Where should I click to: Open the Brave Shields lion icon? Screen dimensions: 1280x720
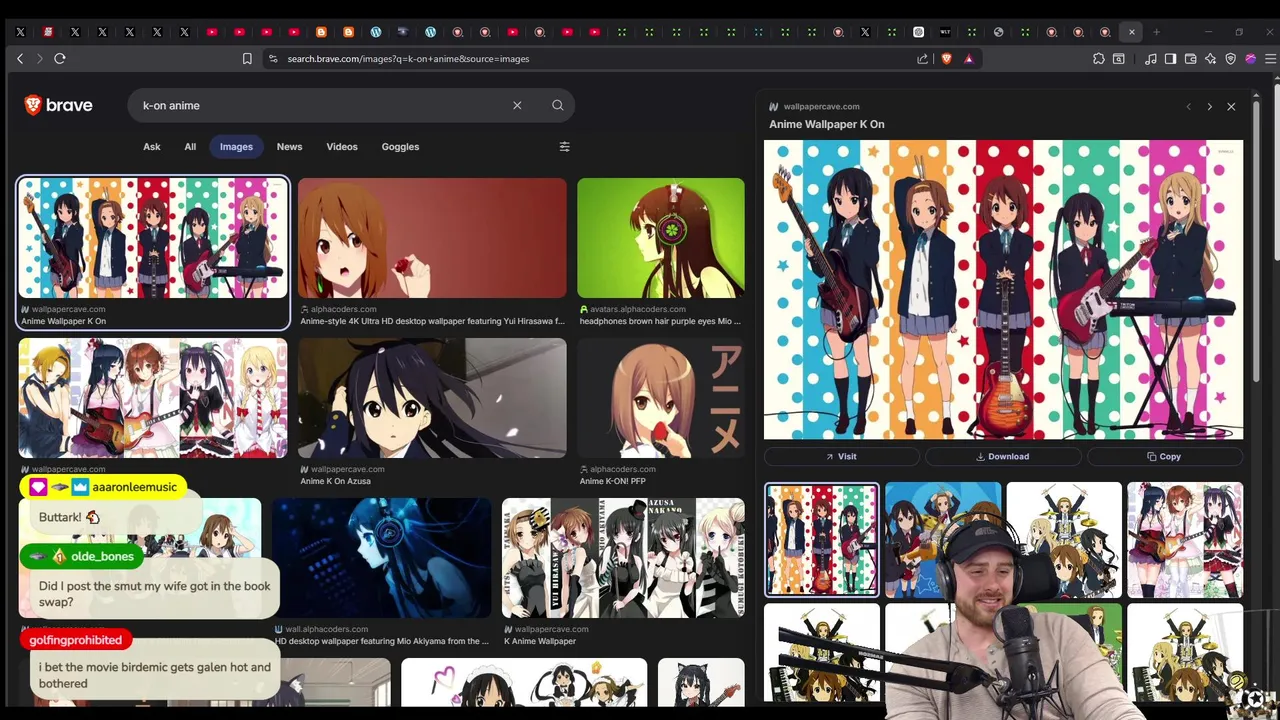coord(946,59)
